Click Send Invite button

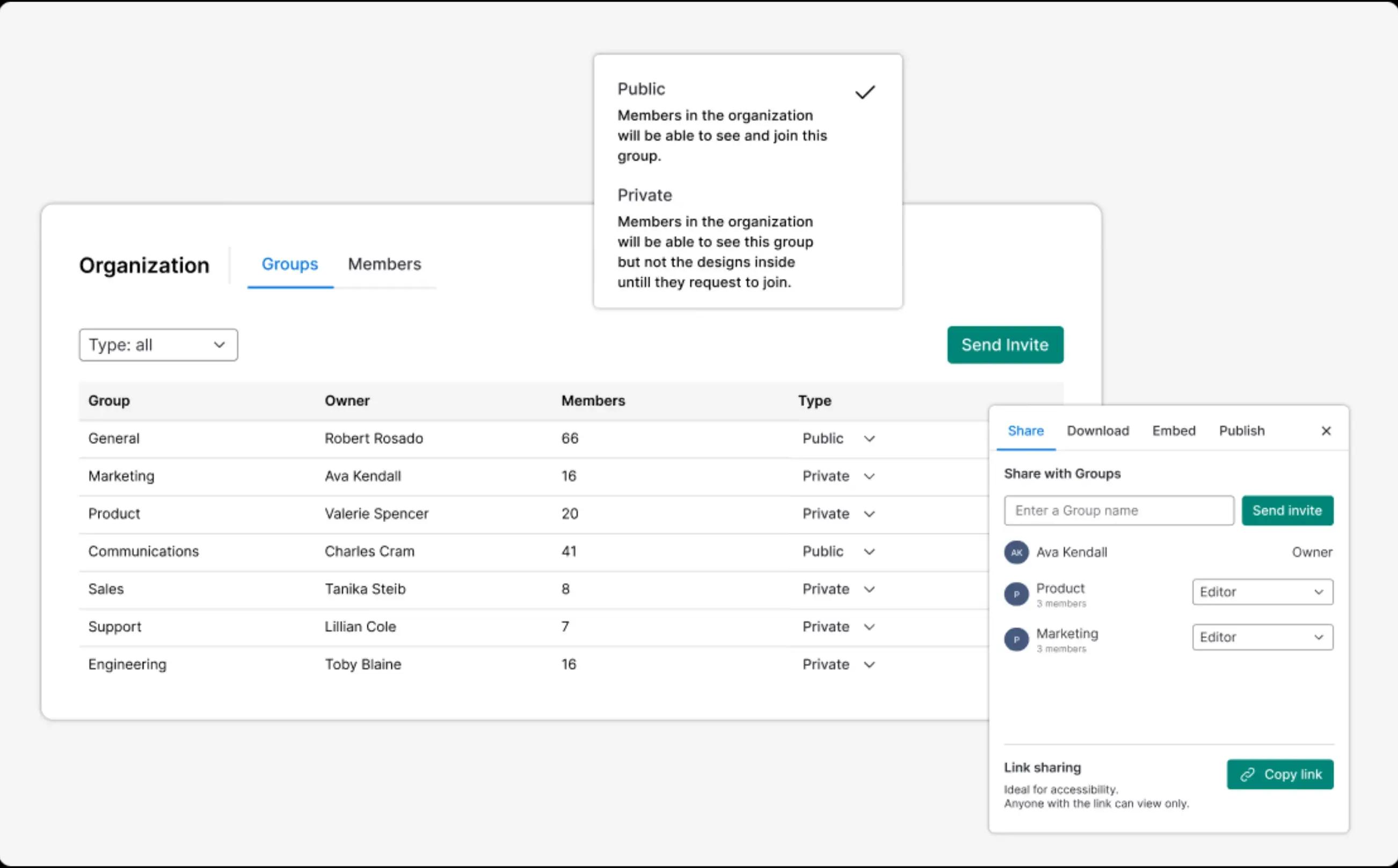click(1004, 344)
